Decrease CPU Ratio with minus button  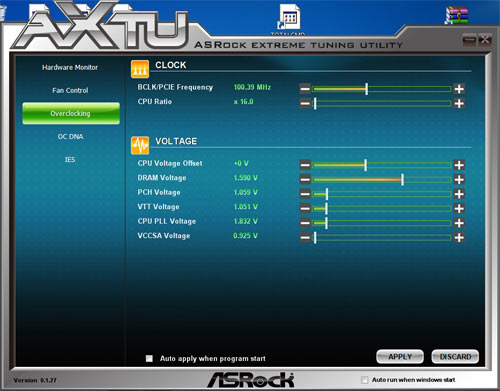[x=305, y=103]
